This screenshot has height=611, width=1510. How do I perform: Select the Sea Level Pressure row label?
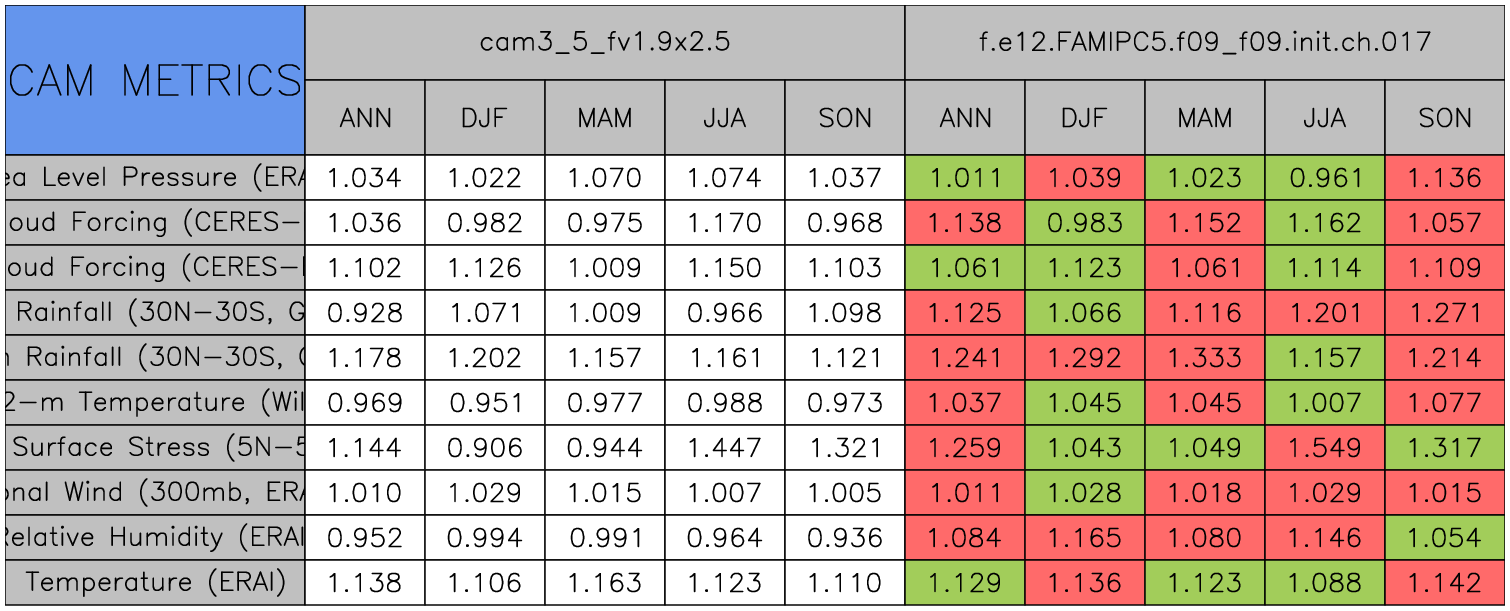pos(155,178)
